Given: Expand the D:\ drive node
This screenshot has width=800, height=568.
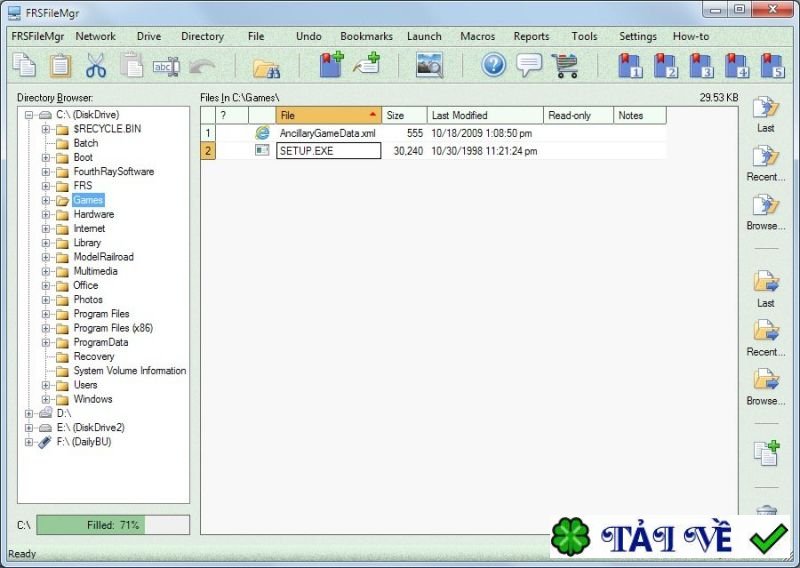Looking at the screenshot, I should click(29, 413).
